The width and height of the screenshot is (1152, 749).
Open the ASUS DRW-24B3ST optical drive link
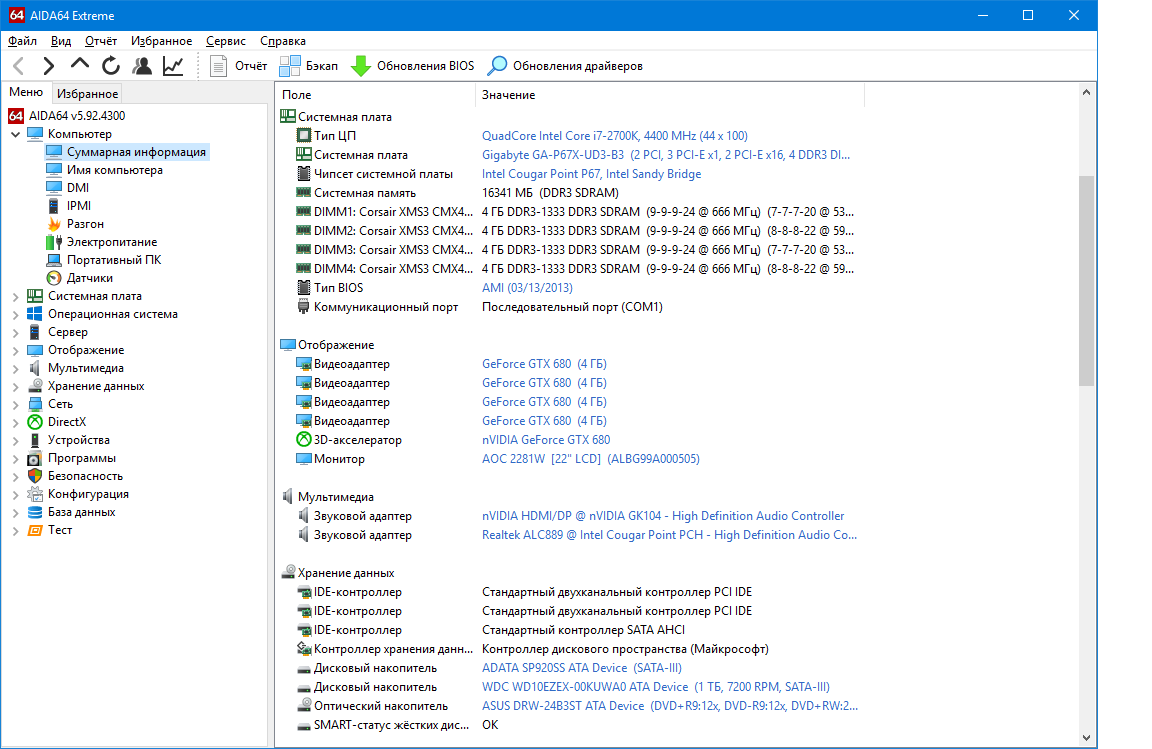(x=670, y=706)
